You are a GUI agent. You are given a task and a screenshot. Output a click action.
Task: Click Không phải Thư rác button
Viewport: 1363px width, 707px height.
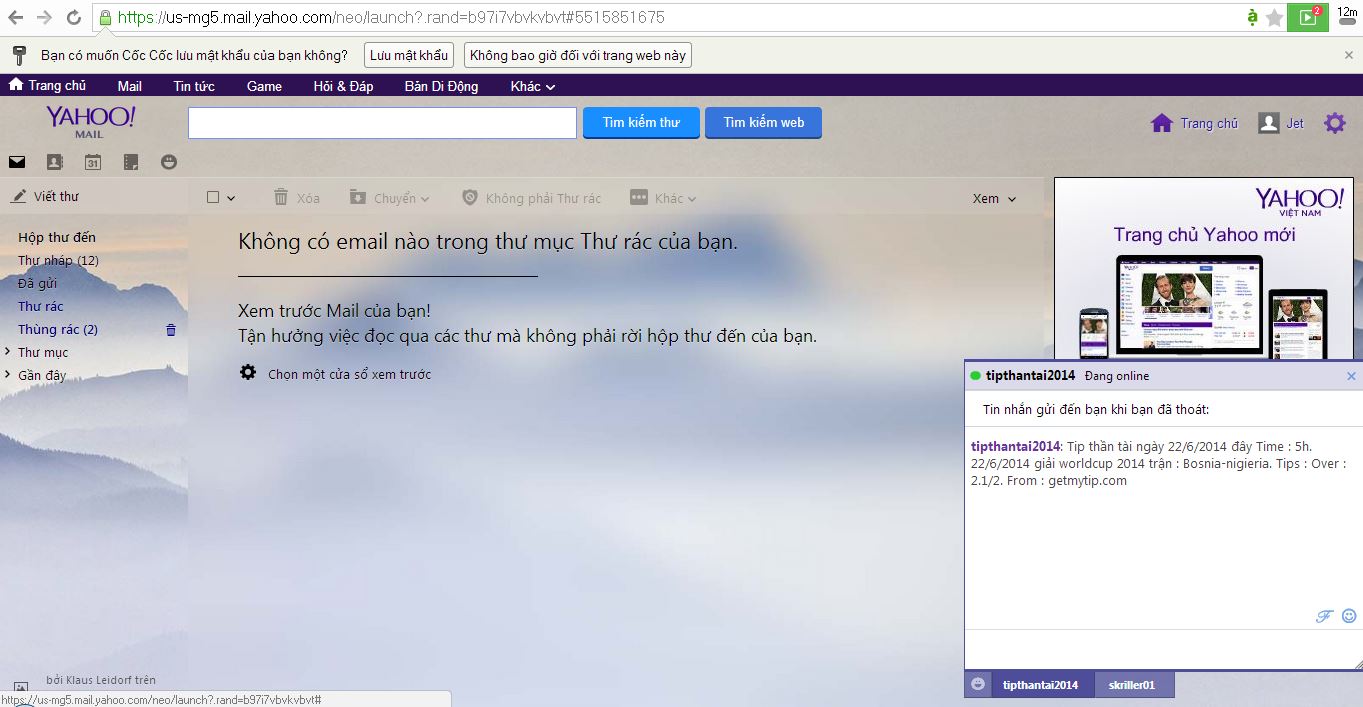[531, 198]
